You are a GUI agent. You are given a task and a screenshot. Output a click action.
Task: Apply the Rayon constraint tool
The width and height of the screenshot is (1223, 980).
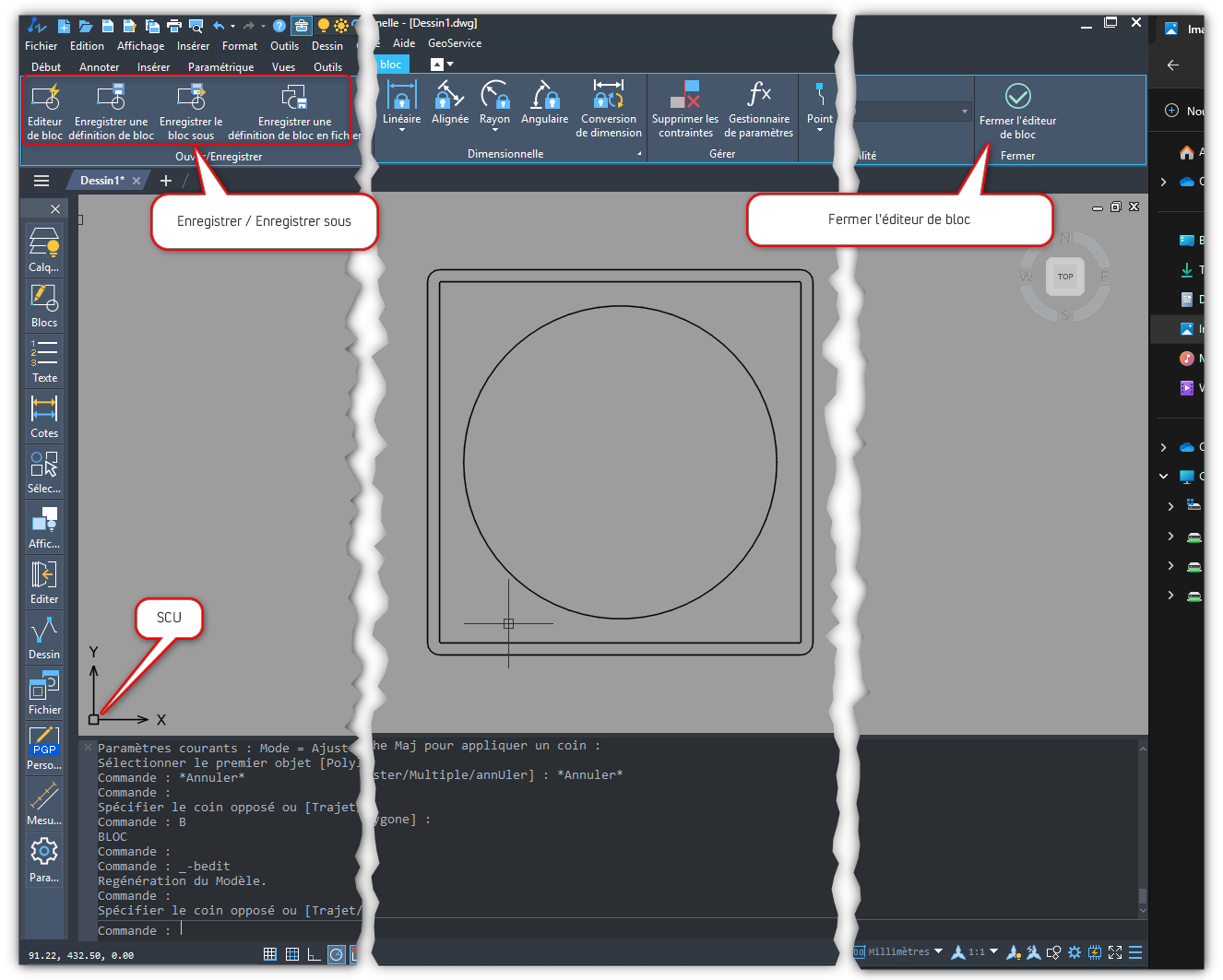click(x=494, y=101)
